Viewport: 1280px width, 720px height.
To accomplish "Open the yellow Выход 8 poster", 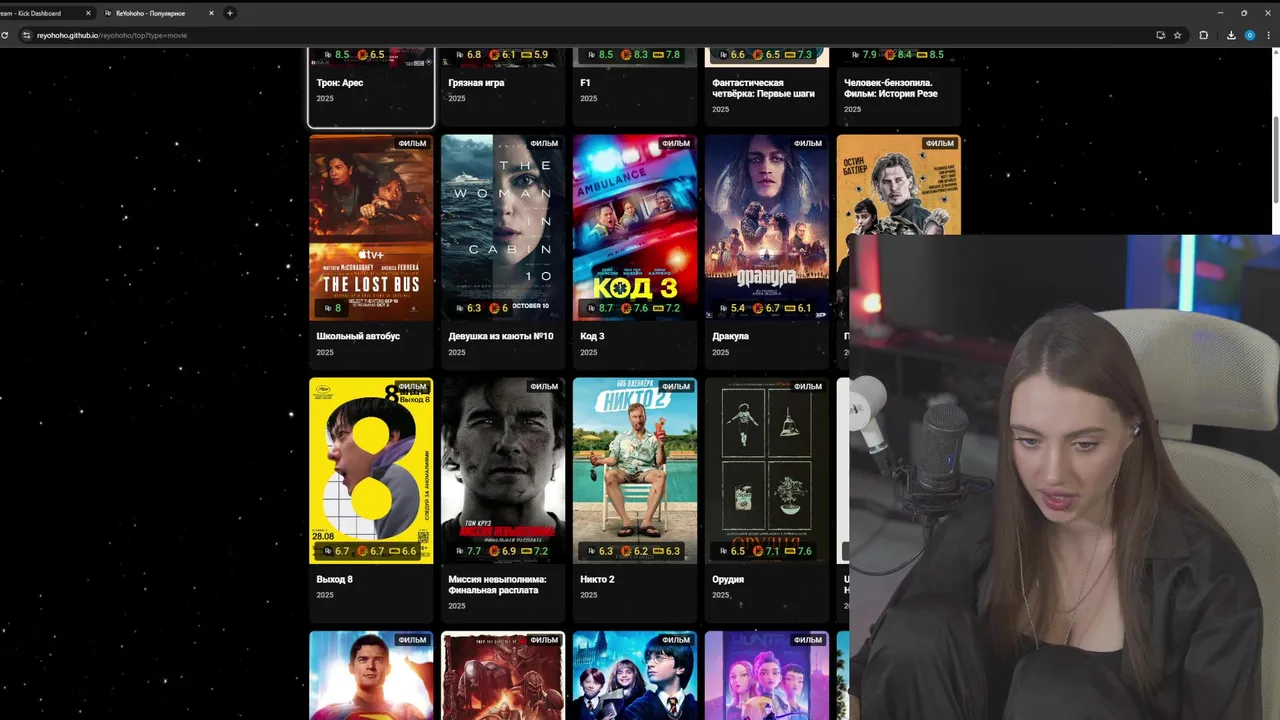I will (371, 471).
